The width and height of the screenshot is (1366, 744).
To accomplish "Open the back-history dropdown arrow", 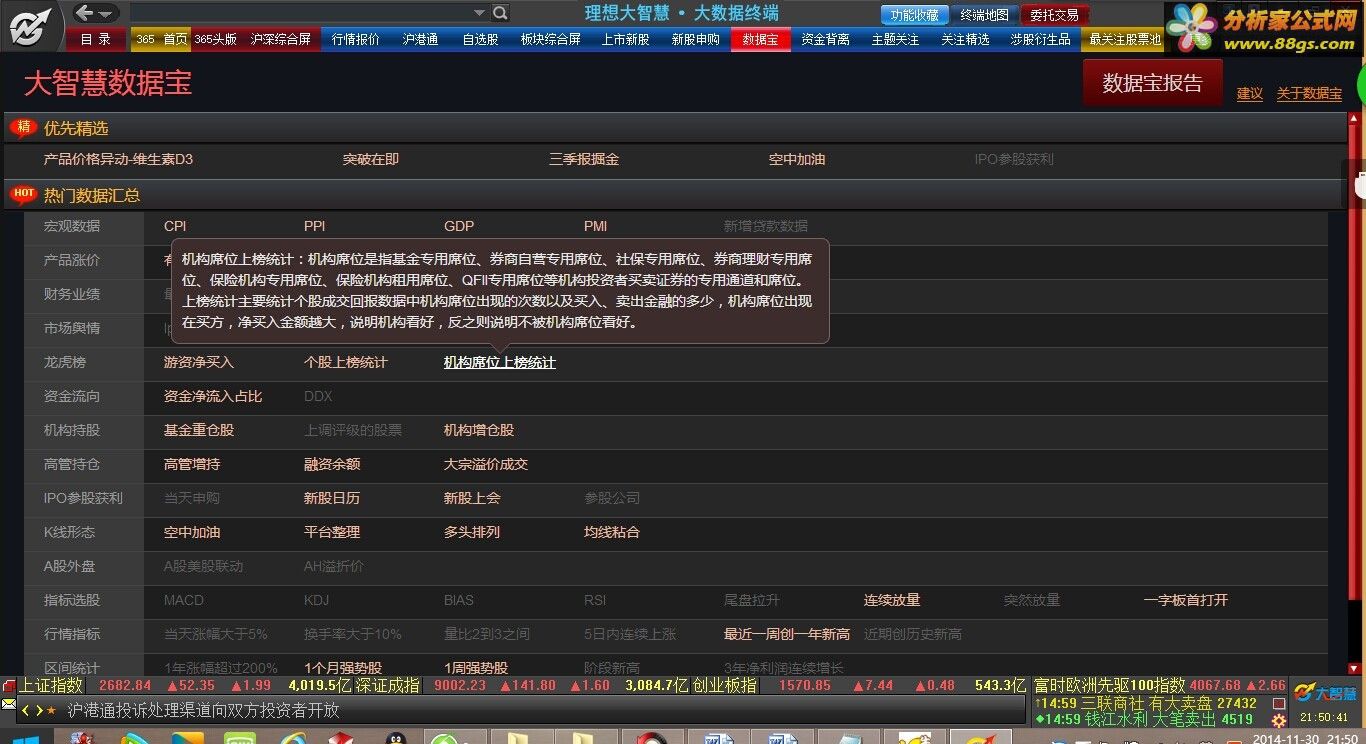I will click(108, 13).
